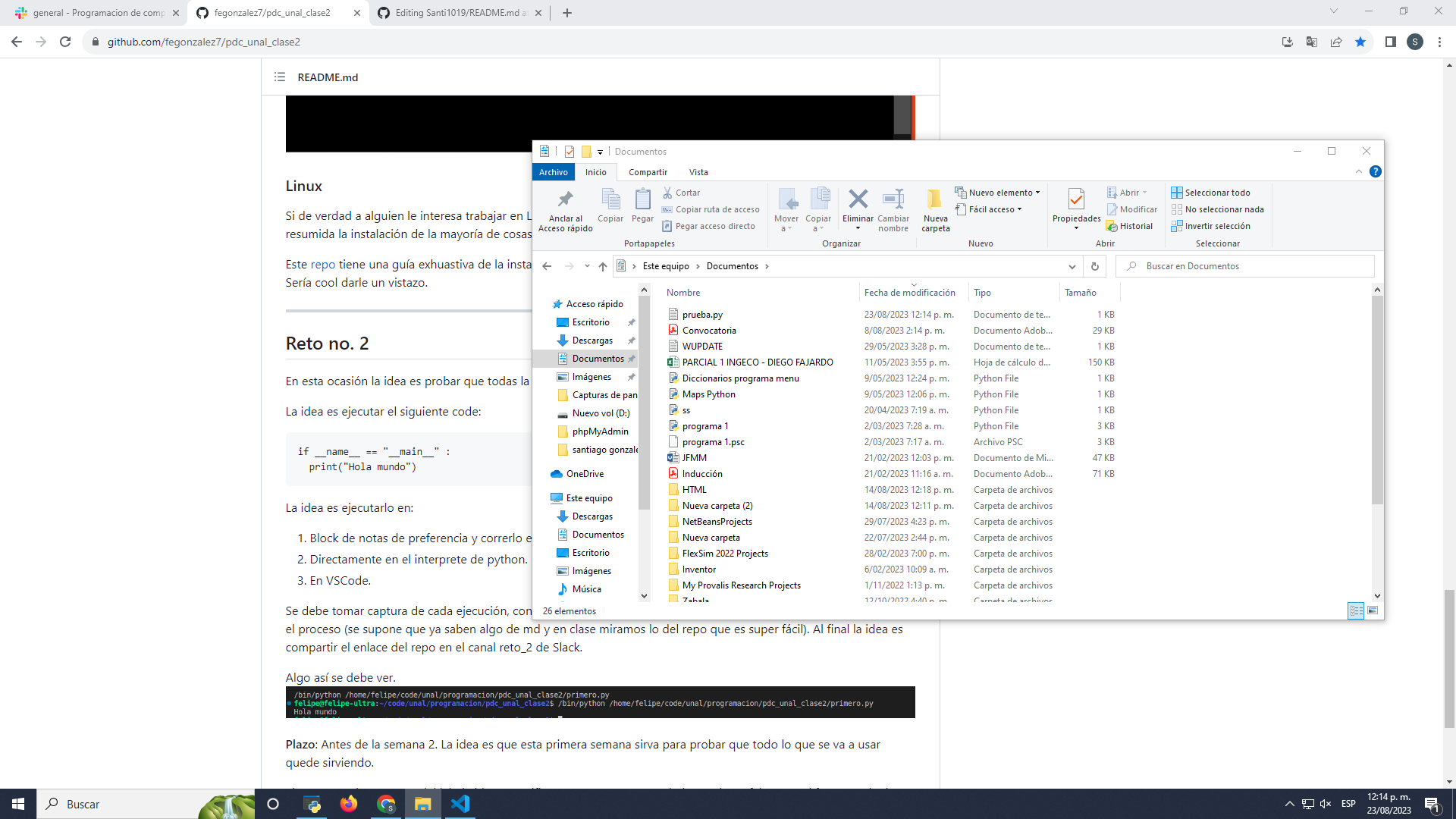Open the Historial icon in the Abrir group

click(x=1131, y=225)
